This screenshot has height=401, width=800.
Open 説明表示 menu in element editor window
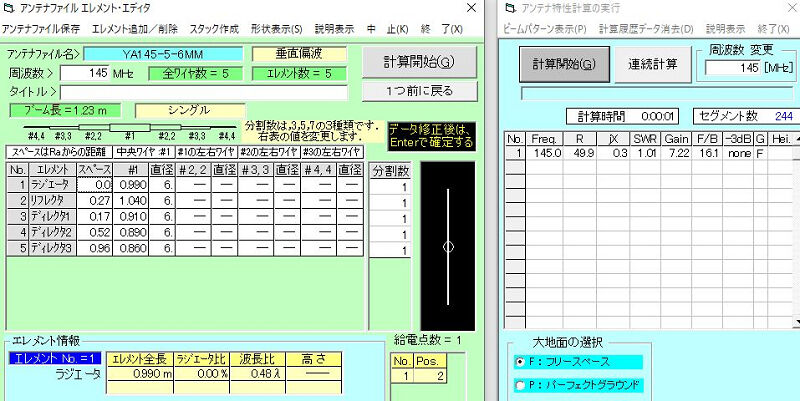[x=334, y=29]
